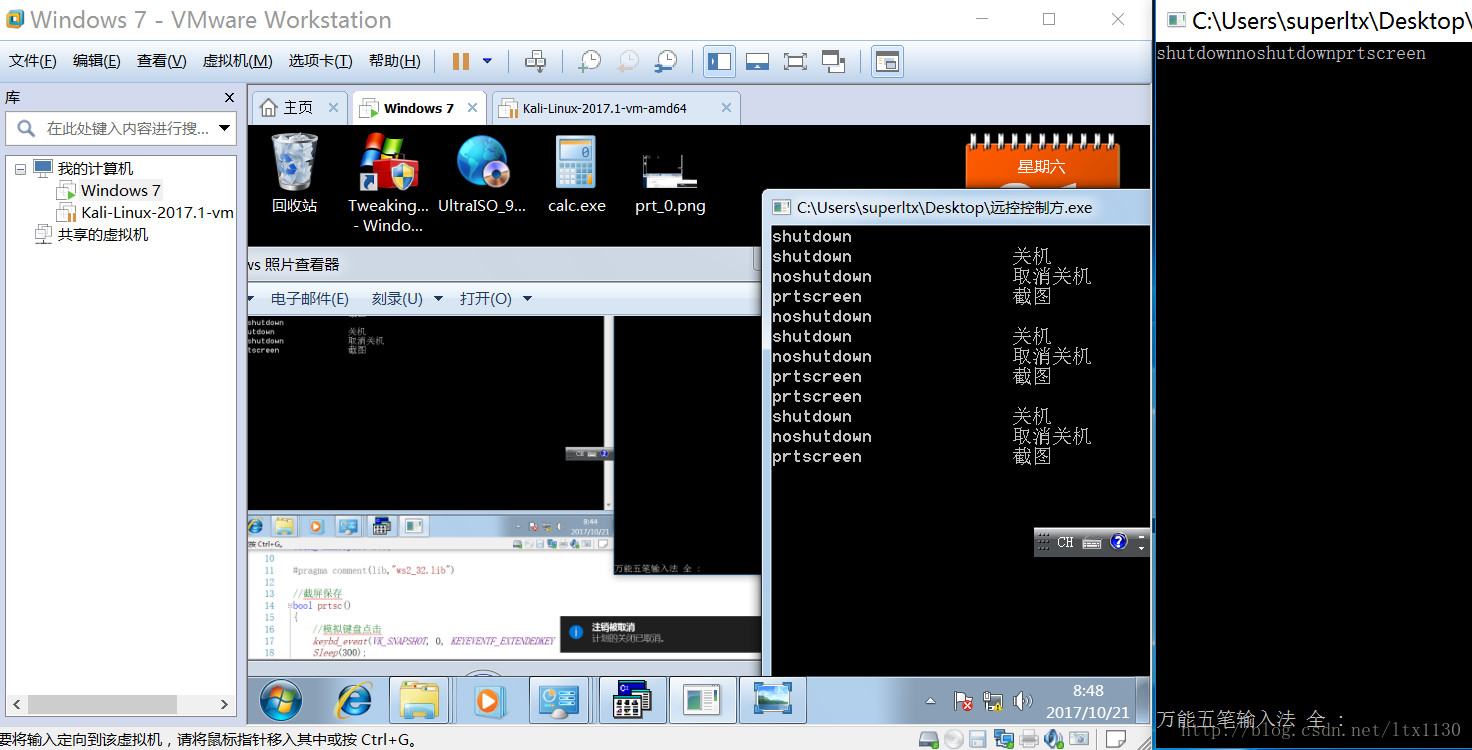The image size is (1472, 750).
Task: Enter VMware full screen mode
Action: 795,61
